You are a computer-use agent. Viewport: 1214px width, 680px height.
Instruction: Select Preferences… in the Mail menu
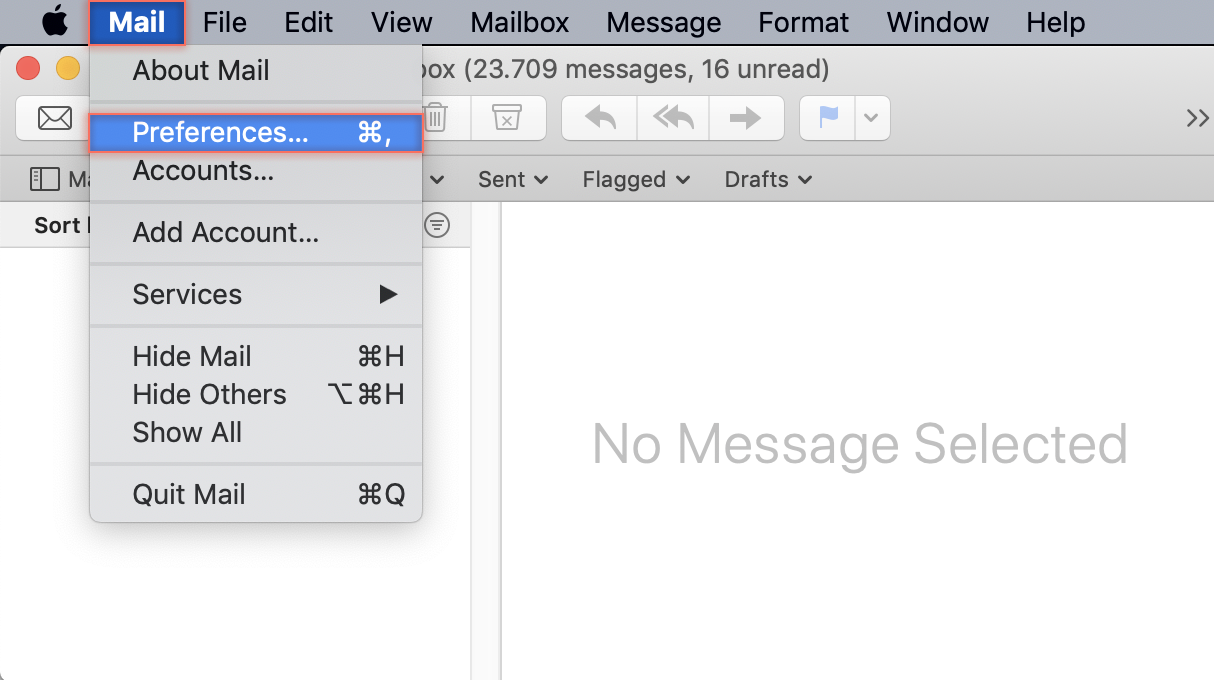pos(256,133)
